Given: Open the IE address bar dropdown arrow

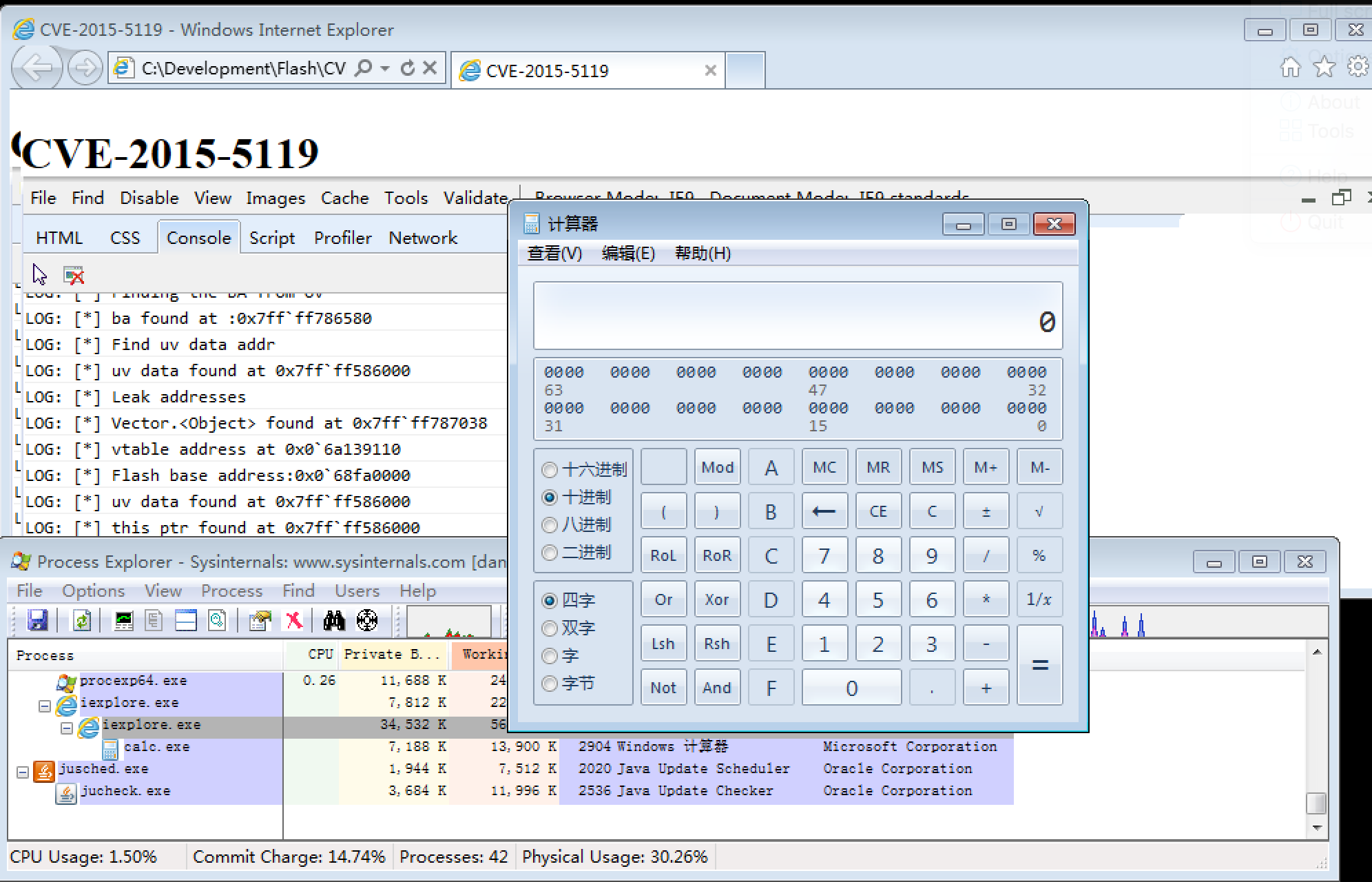Looking at the screenshot, I should (x=385, y=68).
